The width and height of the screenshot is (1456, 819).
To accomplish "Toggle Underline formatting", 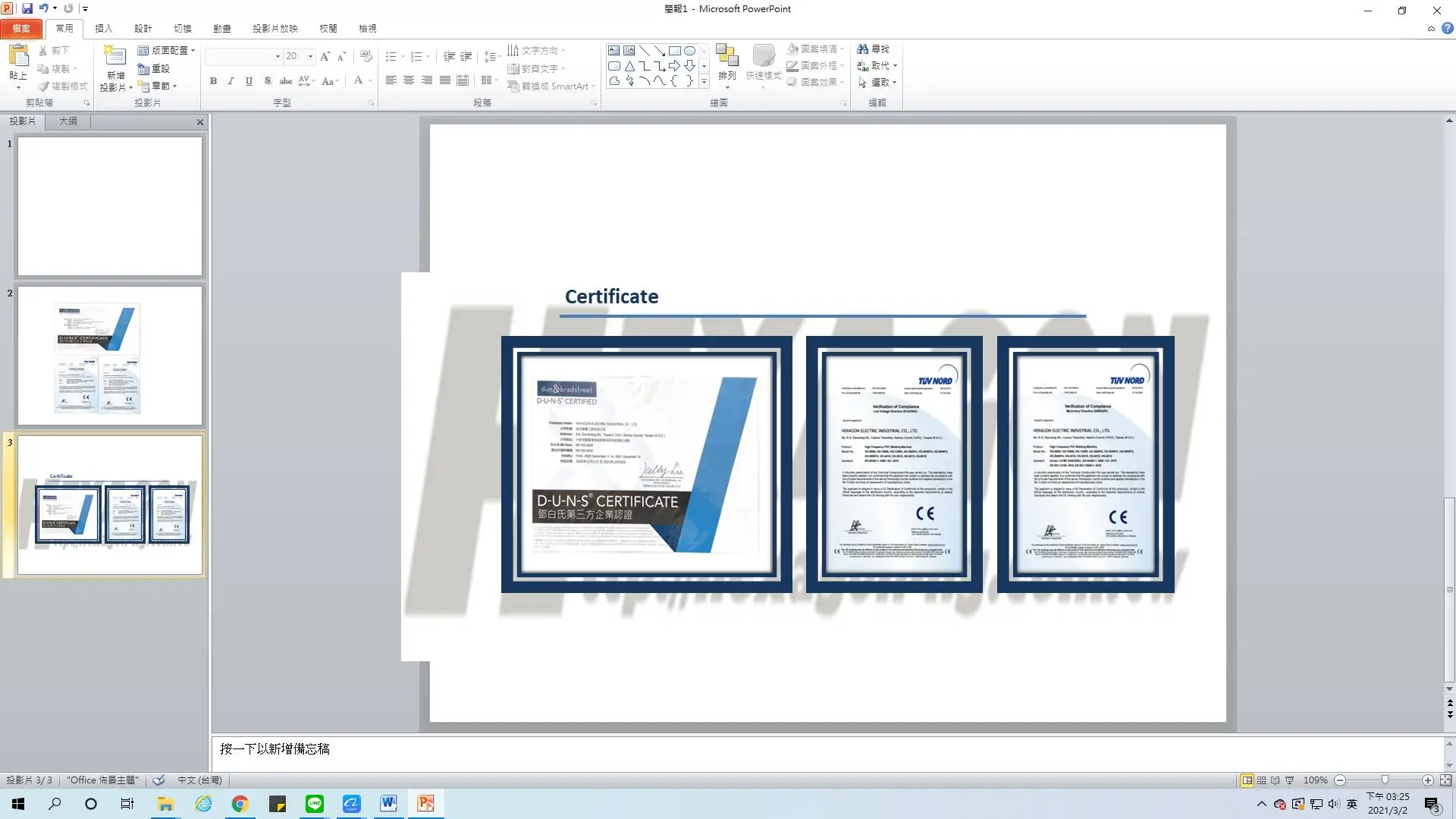I will 249,81.
